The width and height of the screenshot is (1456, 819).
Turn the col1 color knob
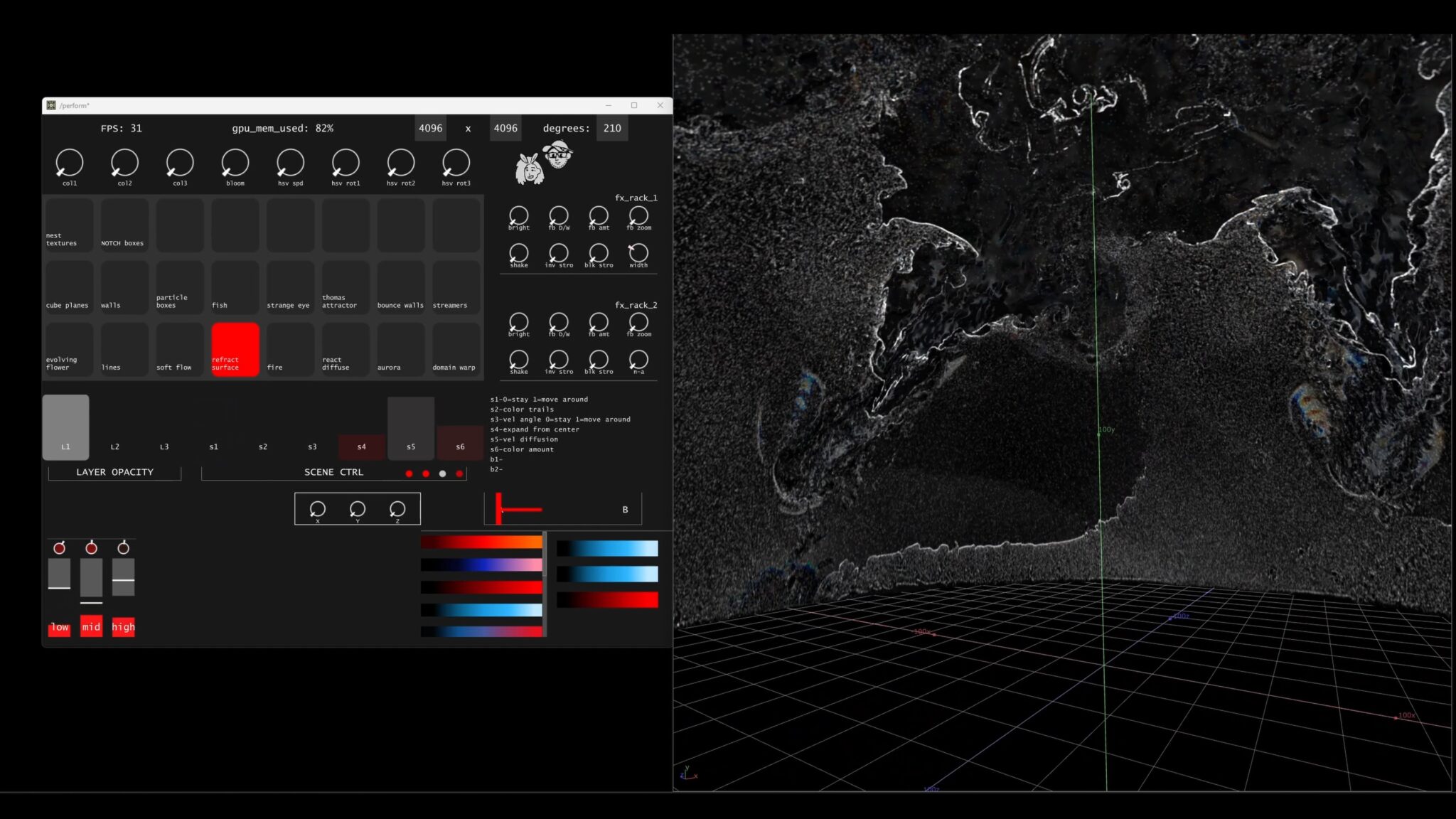click(69, 164)
